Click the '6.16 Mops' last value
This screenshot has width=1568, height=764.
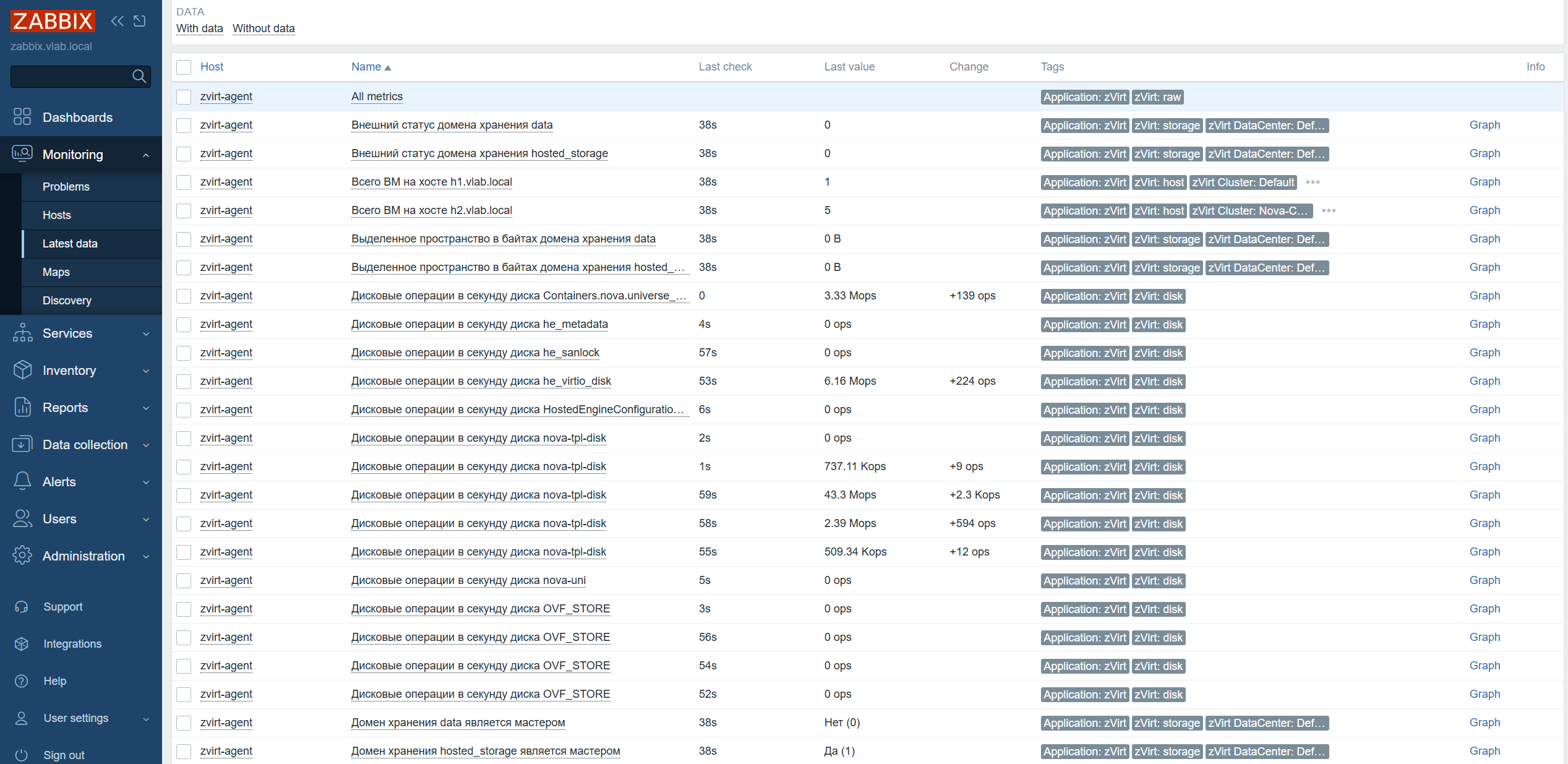coord(850,381)
